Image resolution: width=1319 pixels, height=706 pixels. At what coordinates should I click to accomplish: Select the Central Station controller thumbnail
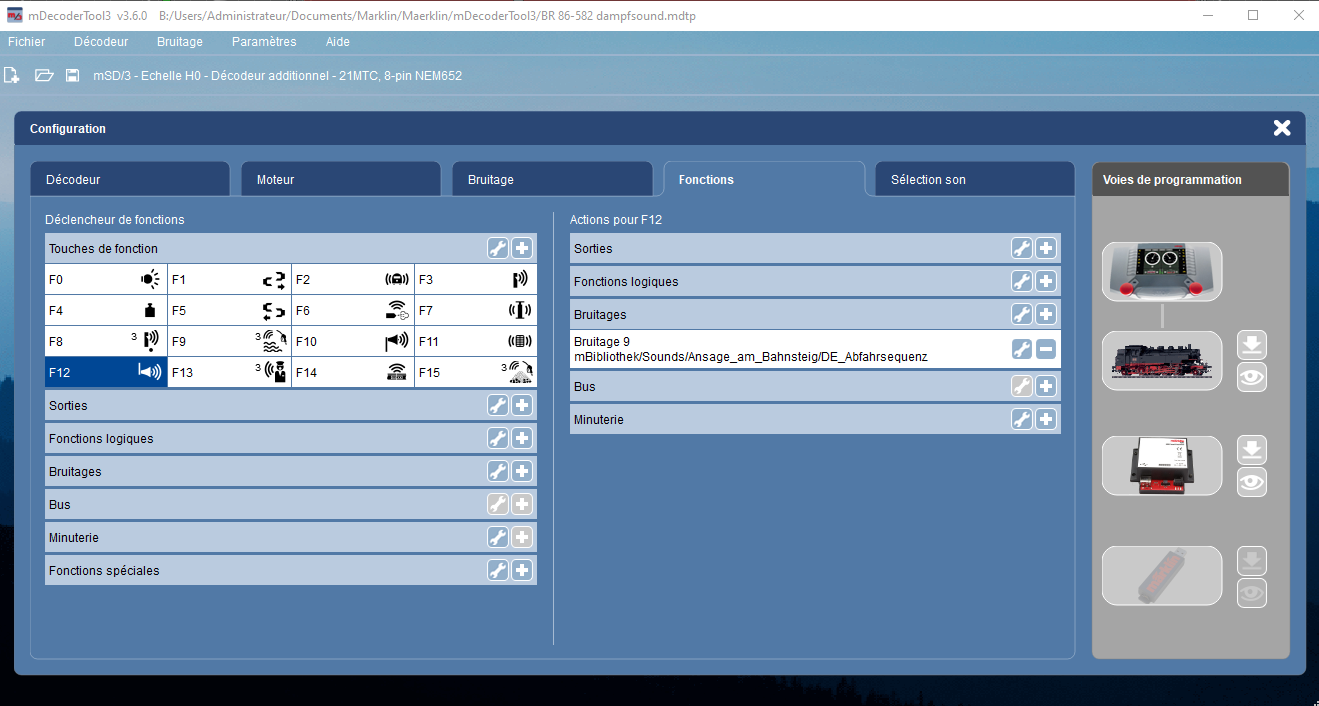[1162, 272]
